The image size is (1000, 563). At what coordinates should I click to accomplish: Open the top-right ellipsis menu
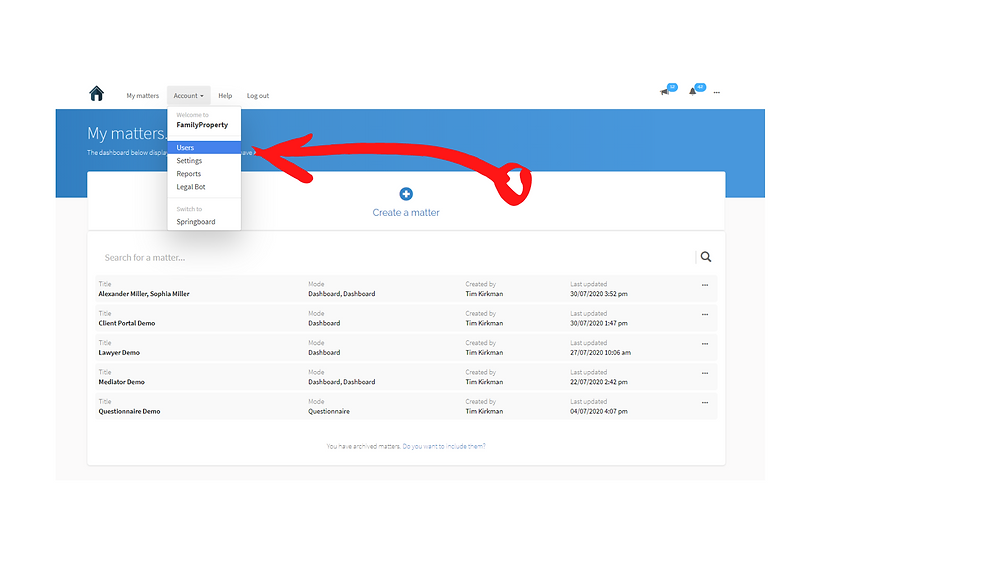coord(717,92)
